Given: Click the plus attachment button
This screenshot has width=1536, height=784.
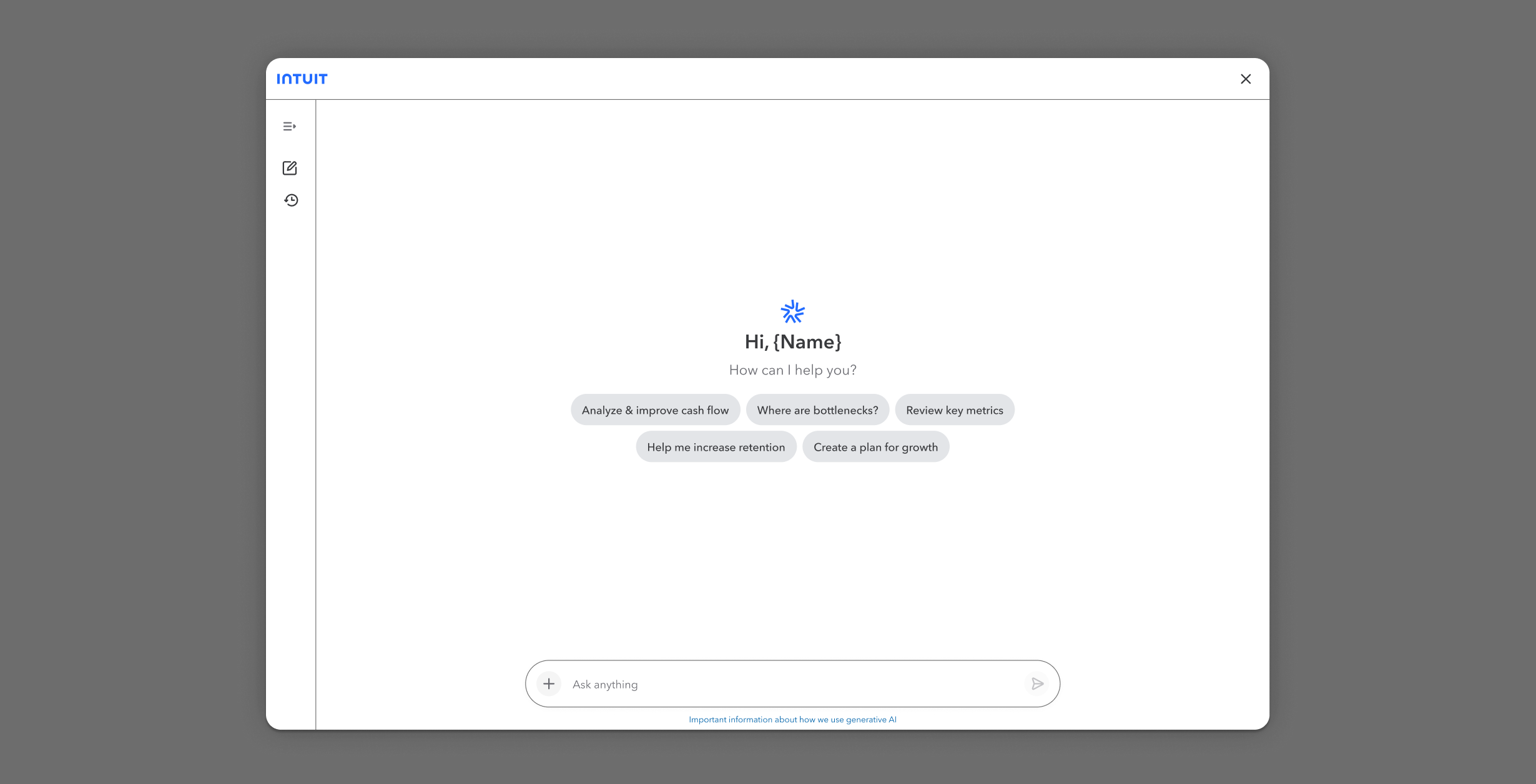Looking at the screenshot, I should (x=549, y=684).
